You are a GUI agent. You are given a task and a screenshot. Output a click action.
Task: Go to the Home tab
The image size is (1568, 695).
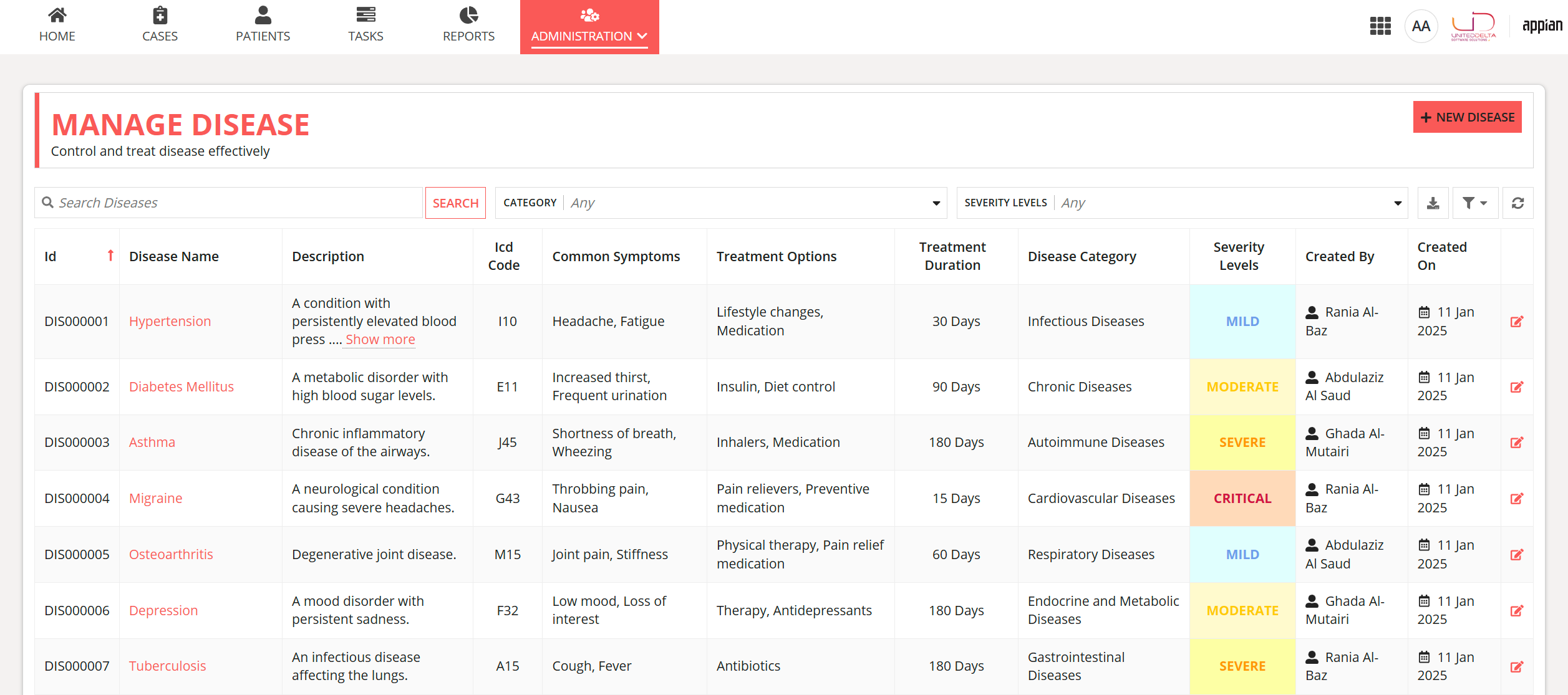(57, 26)
